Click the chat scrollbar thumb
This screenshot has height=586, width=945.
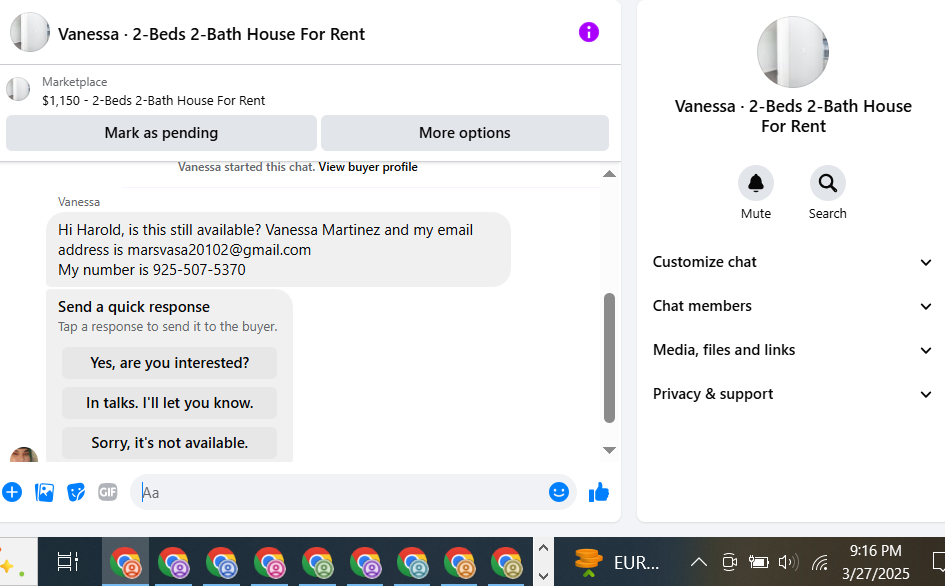pyautogui.click(x=609, y=358)
